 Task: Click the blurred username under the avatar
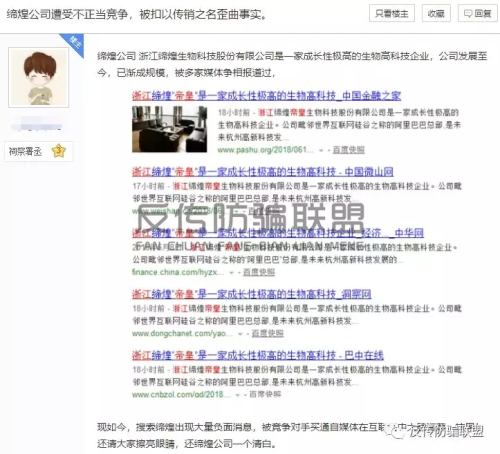click(37, 124)
